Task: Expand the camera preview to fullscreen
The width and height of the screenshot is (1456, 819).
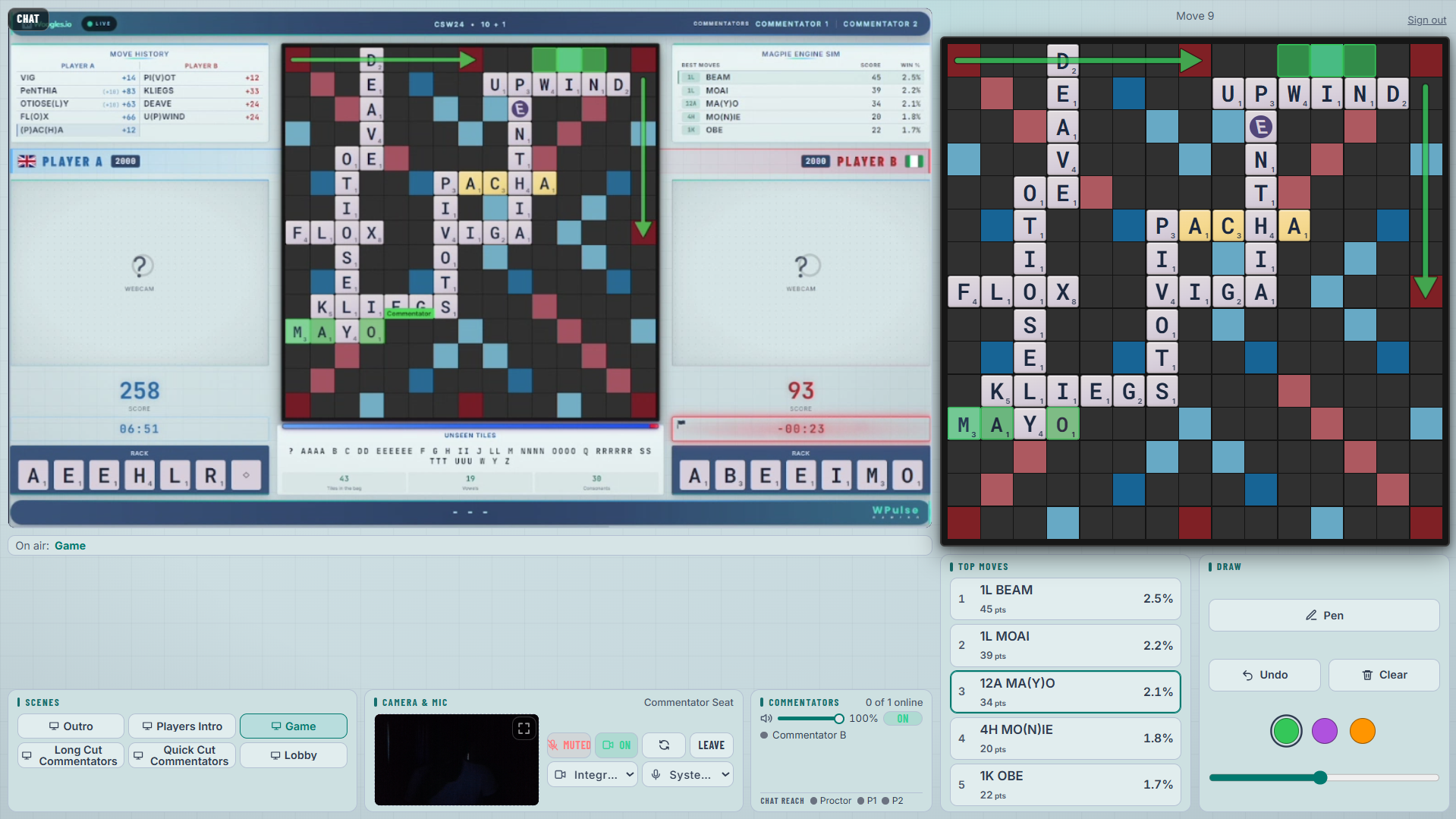Action: 524,729
